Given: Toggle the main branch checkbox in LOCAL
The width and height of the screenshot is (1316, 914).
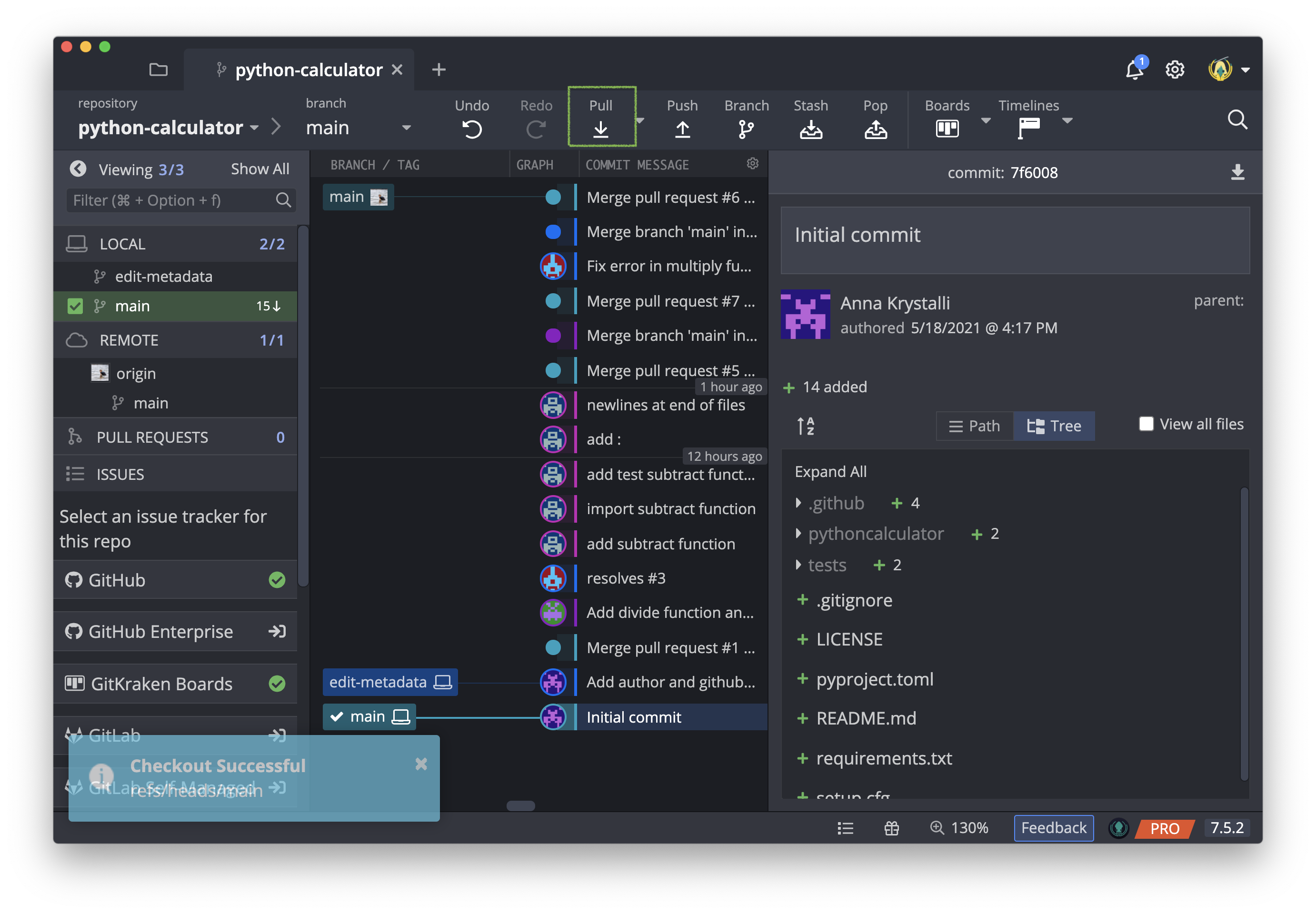Looking at the screenshot, I should pos(75,306).
